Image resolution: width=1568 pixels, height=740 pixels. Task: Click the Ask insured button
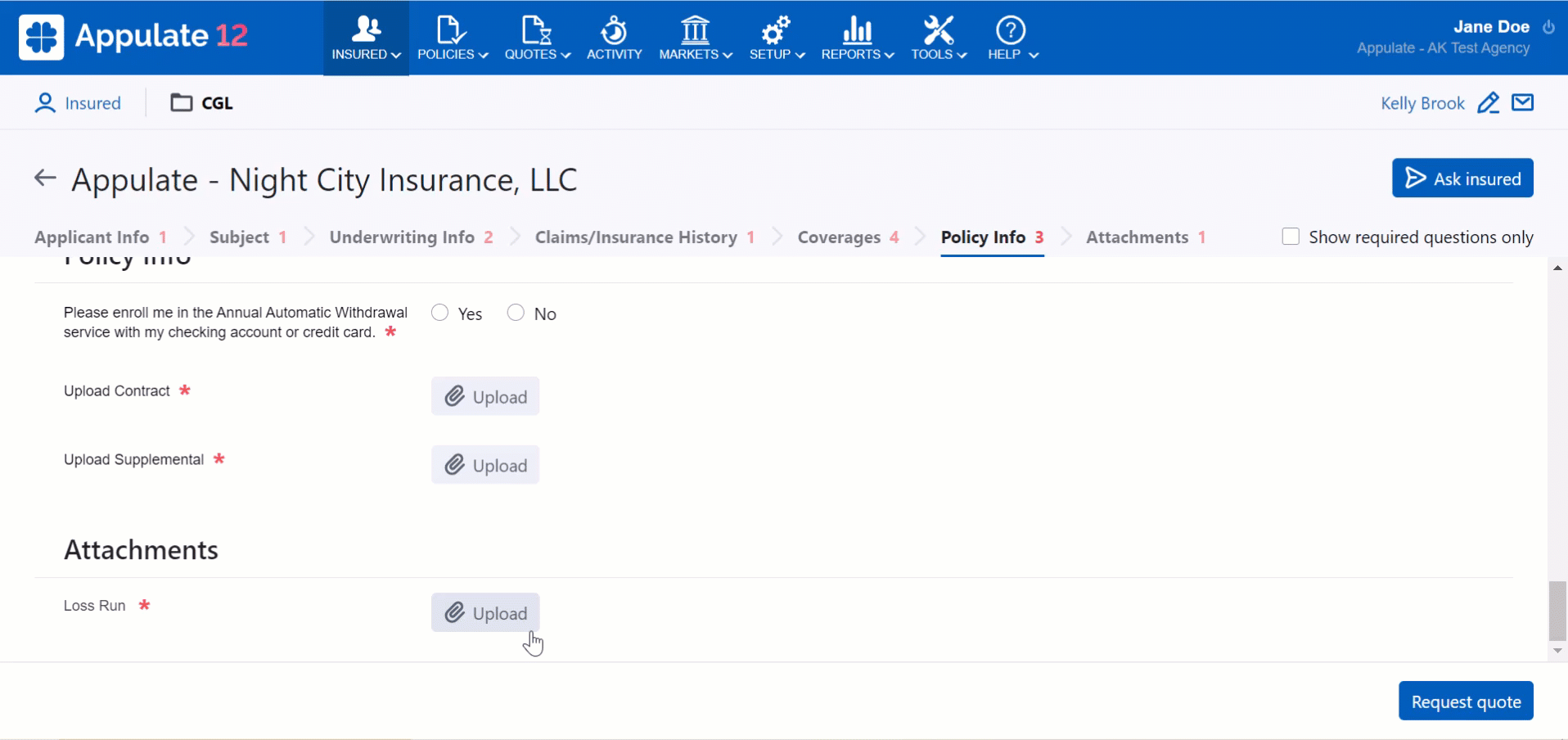1462,178
